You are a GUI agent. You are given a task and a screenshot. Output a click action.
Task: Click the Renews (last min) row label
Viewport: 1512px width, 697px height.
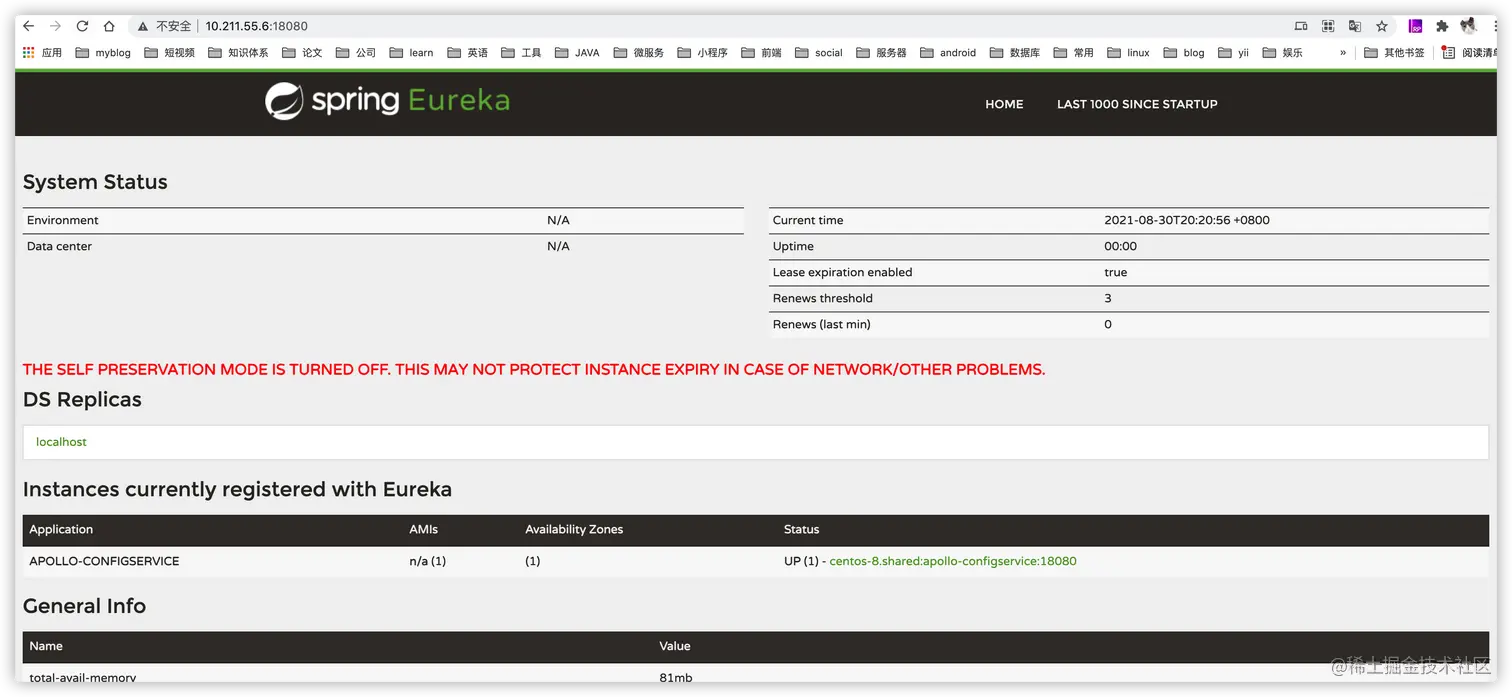821,324
